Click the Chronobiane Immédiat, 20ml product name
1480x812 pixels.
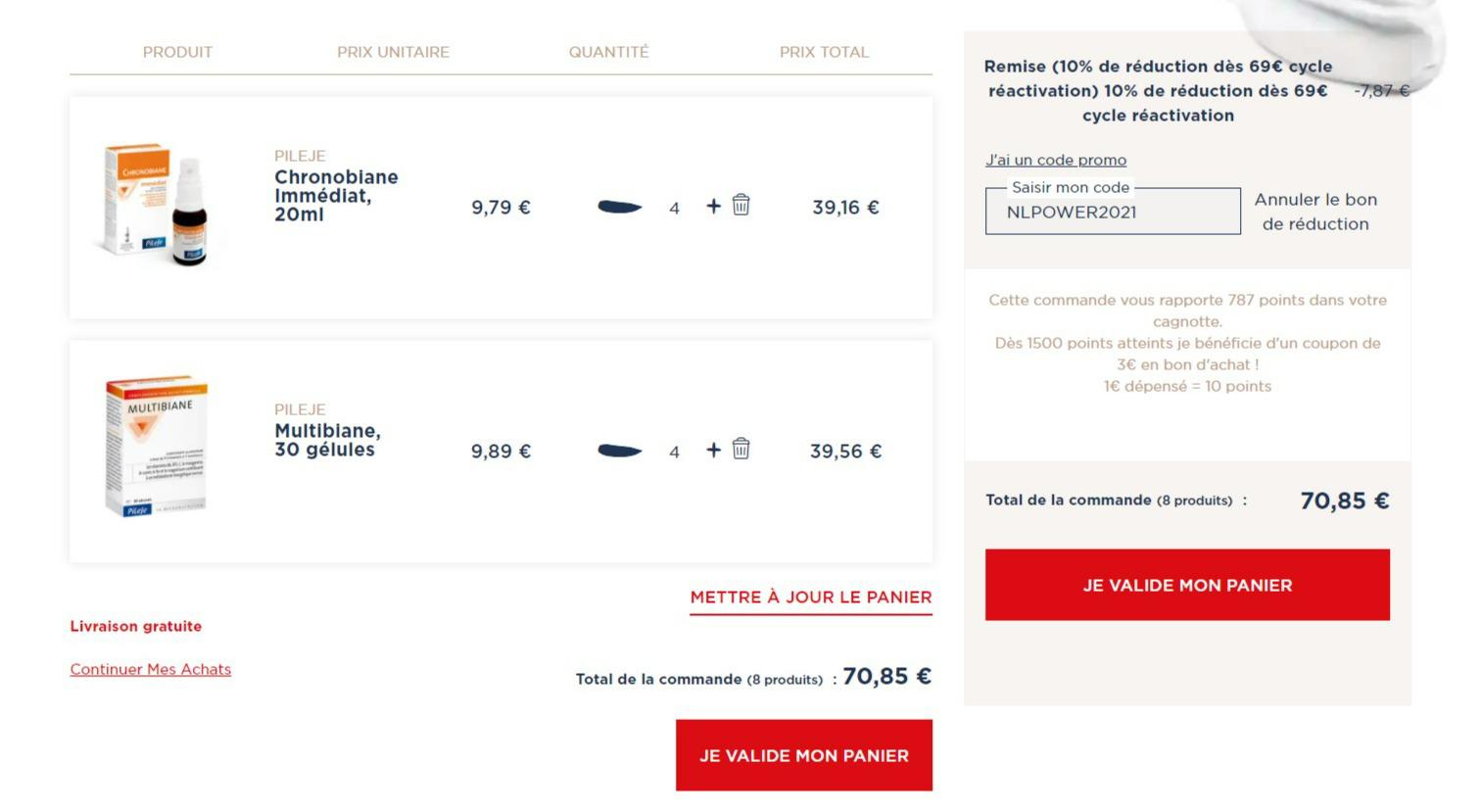click(x=336, y=195)
